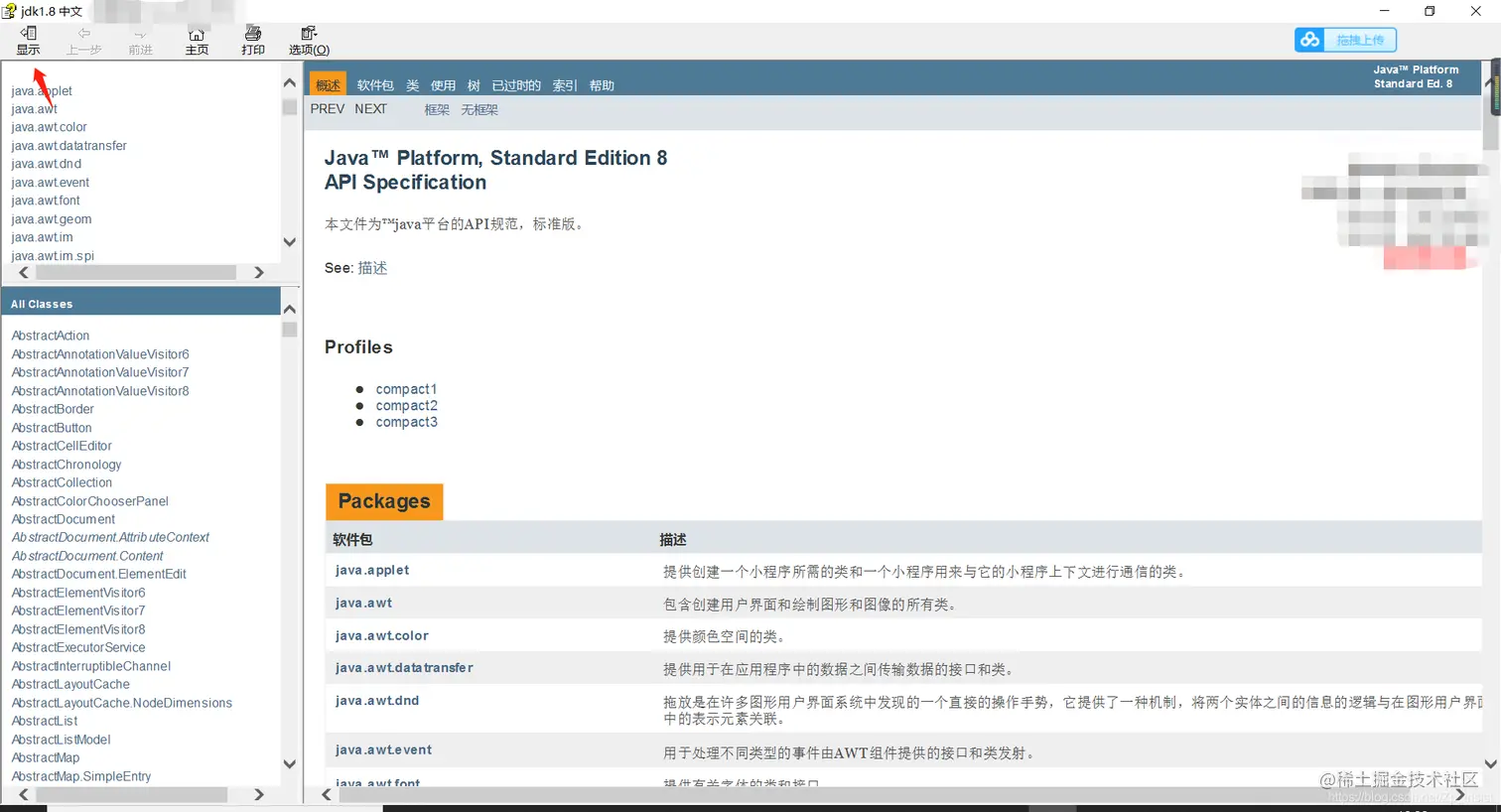Open AbstractChronology class link
1501x812 pixels.
(67, 465)
